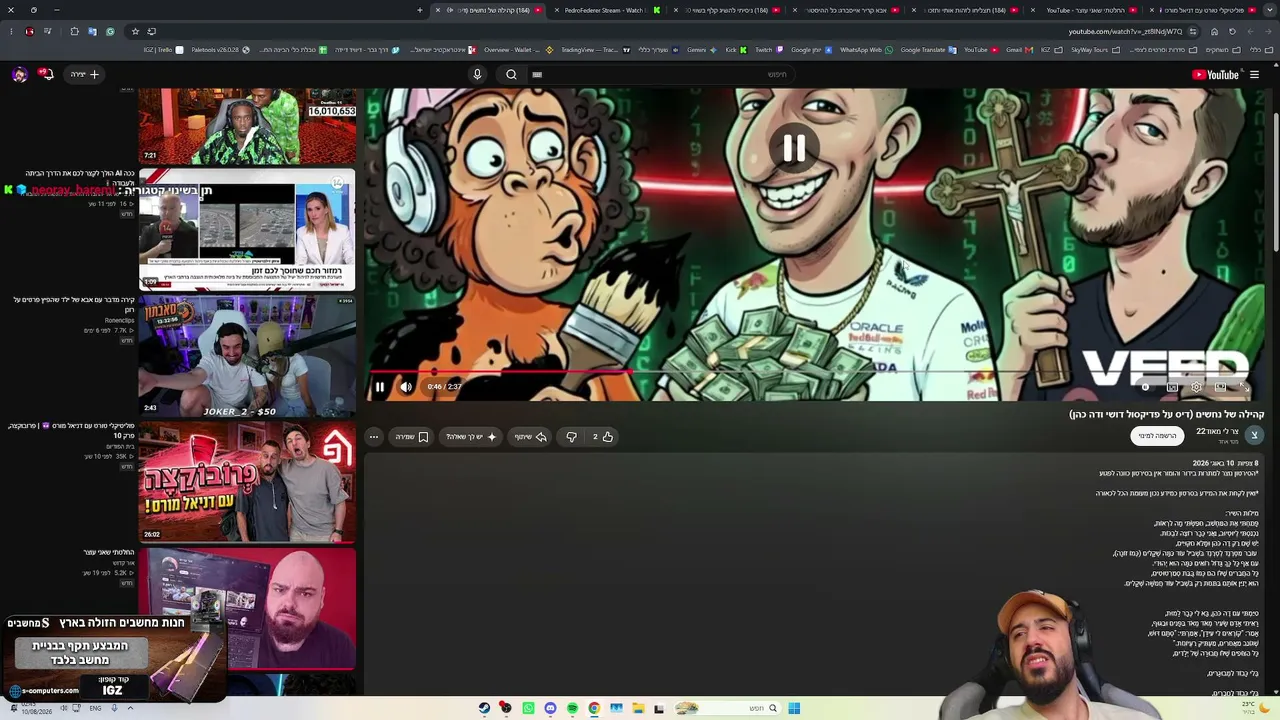
Task: Toggle subtitles in the video player
Action: coord(1172,387)
